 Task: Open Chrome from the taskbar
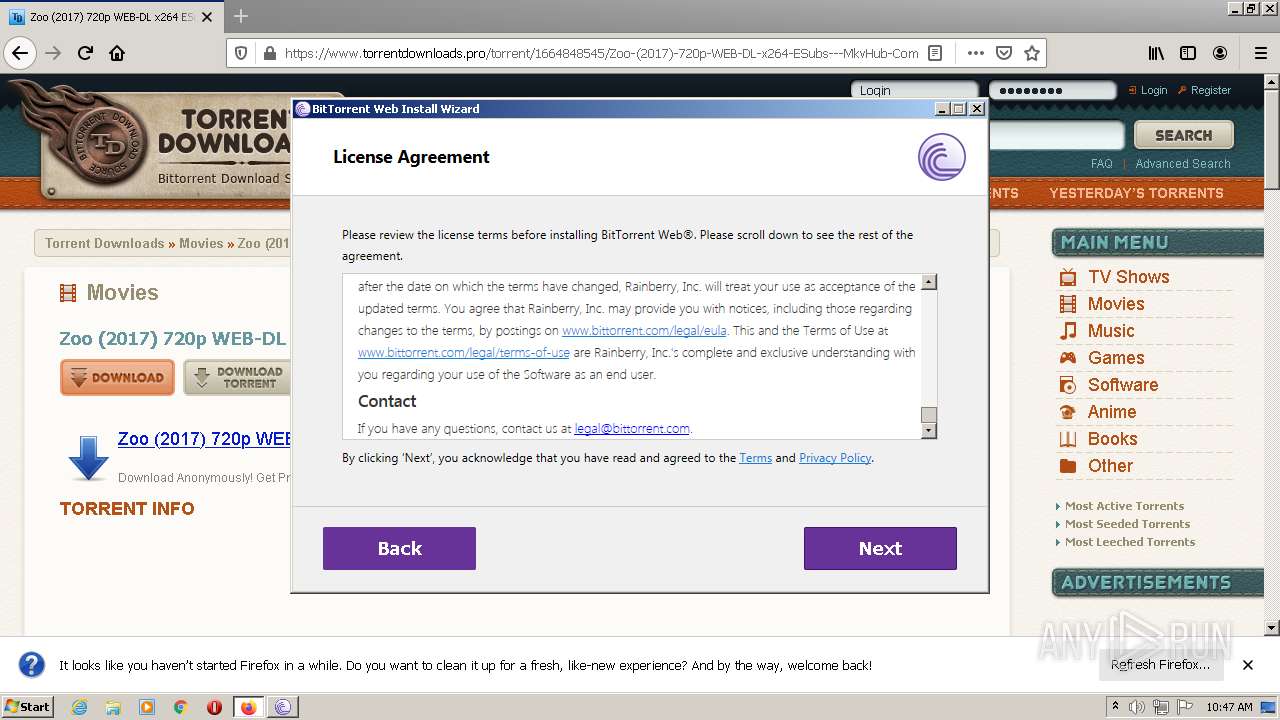[x=180, y=707]
